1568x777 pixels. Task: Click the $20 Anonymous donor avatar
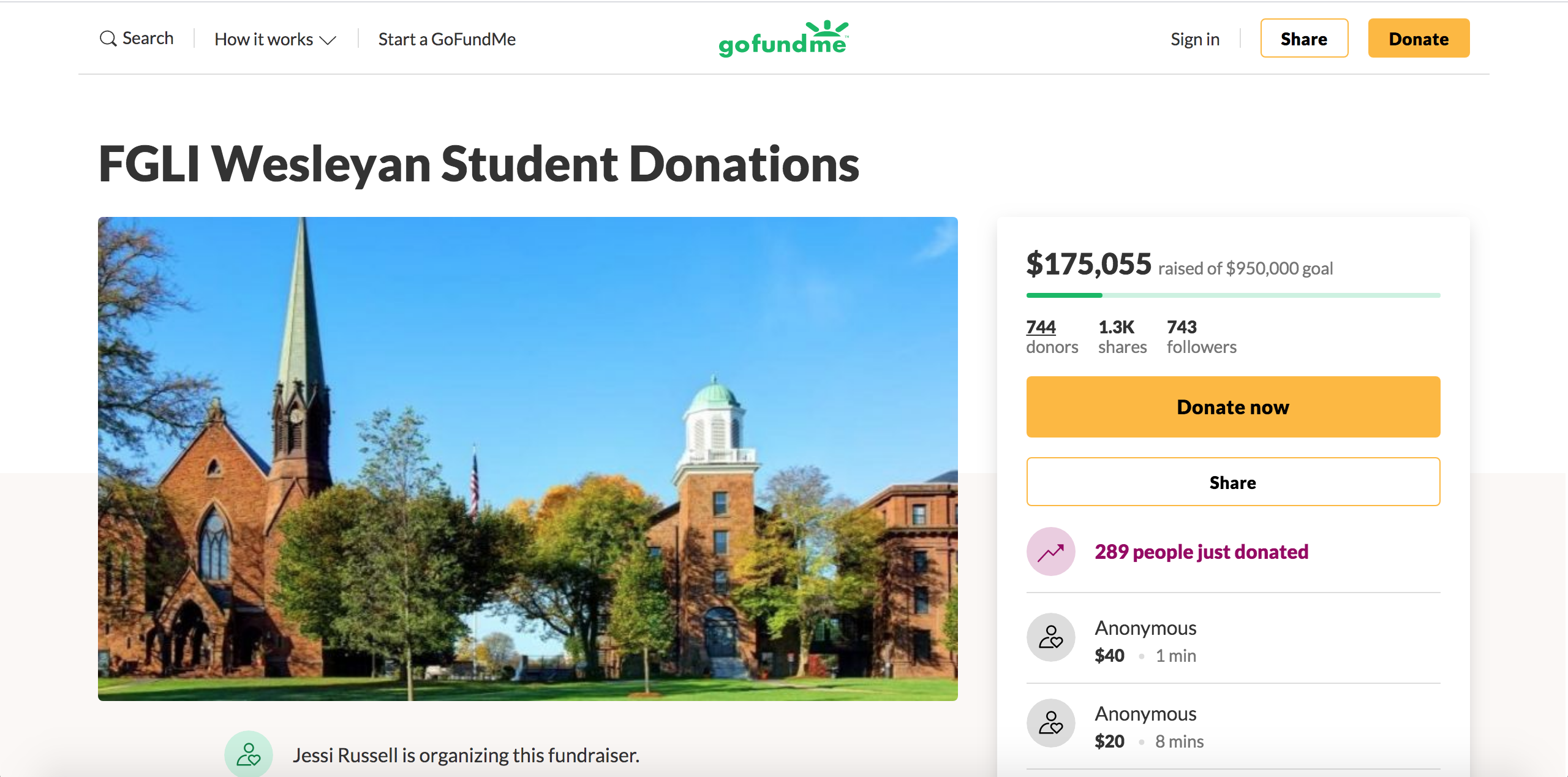[x=1050, y=723]
